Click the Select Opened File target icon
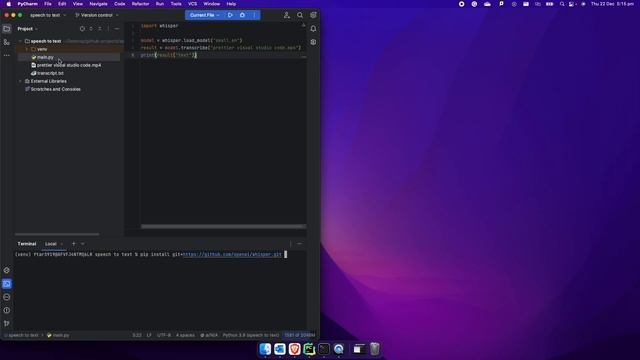This screenshot has width=640, height=360. coord(82,29)
